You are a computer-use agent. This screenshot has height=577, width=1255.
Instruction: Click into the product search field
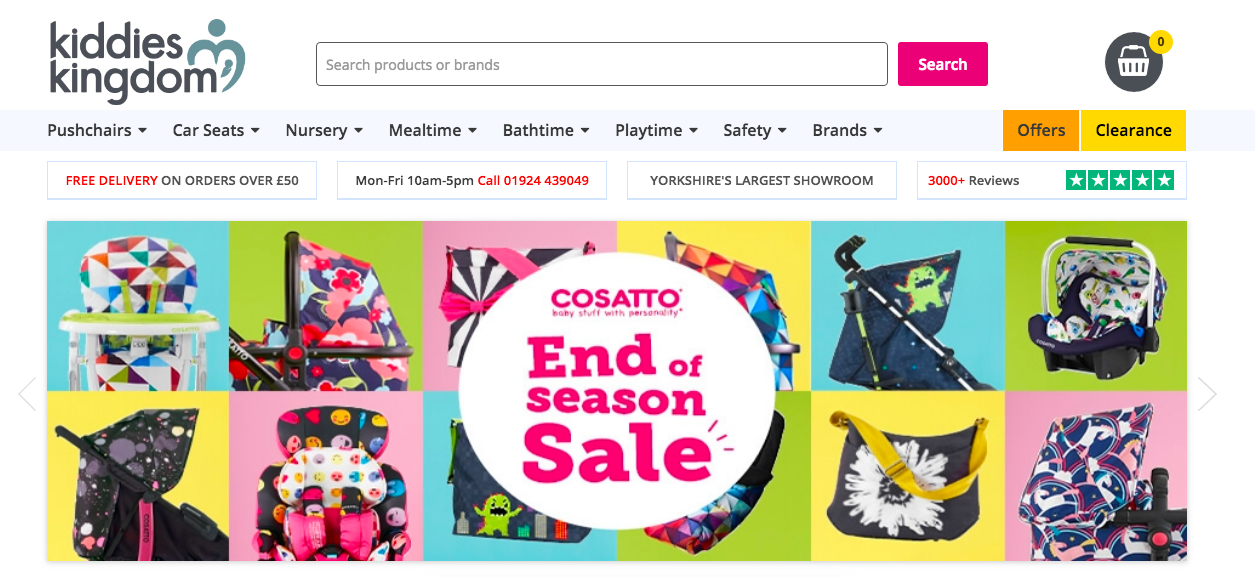coord(601,65)
